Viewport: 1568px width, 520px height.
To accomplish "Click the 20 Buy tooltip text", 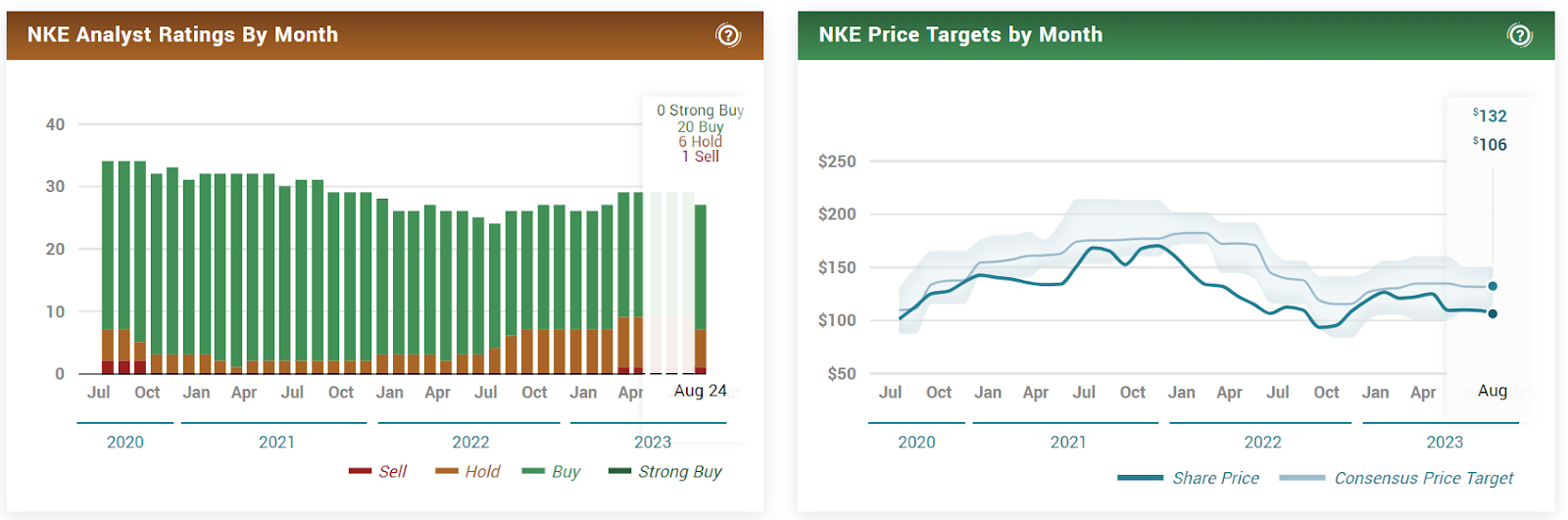I will coord(701,126).
